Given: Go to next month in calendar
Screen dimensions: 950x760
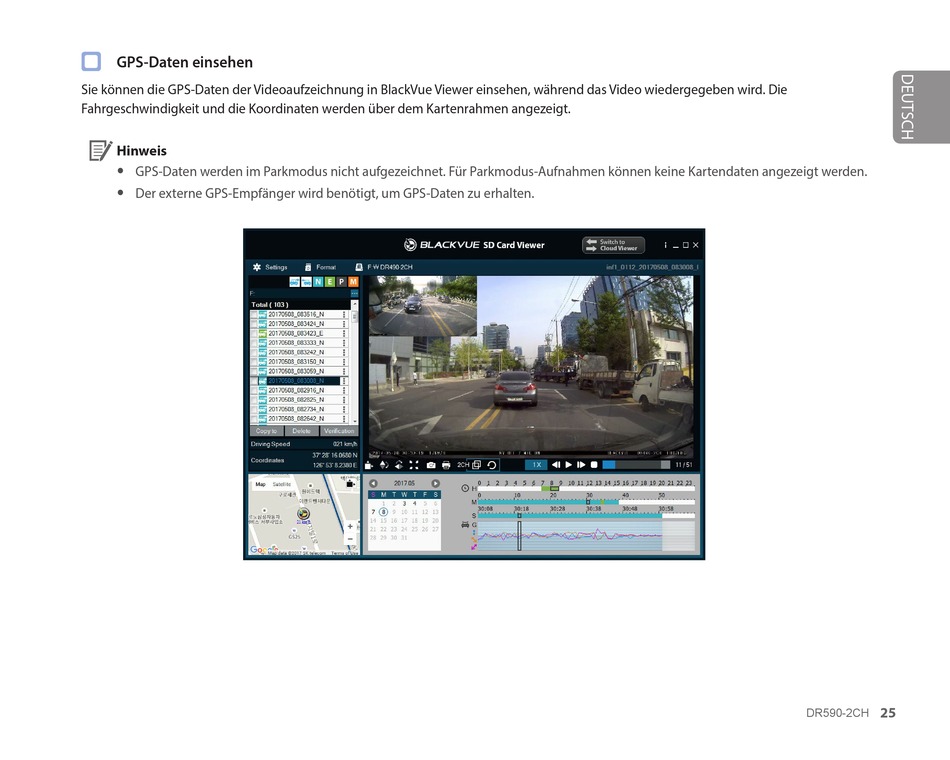Looking at the screenshot, I should (436, 484).
